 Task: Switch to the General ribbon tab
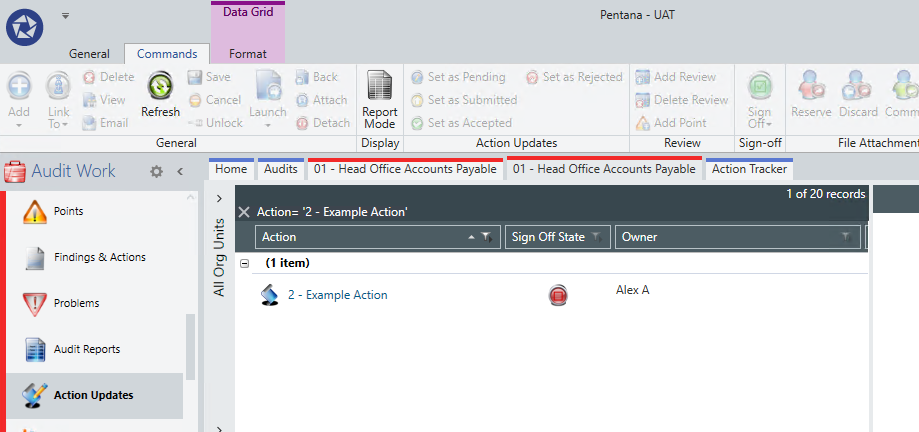[x=89, y=54]
